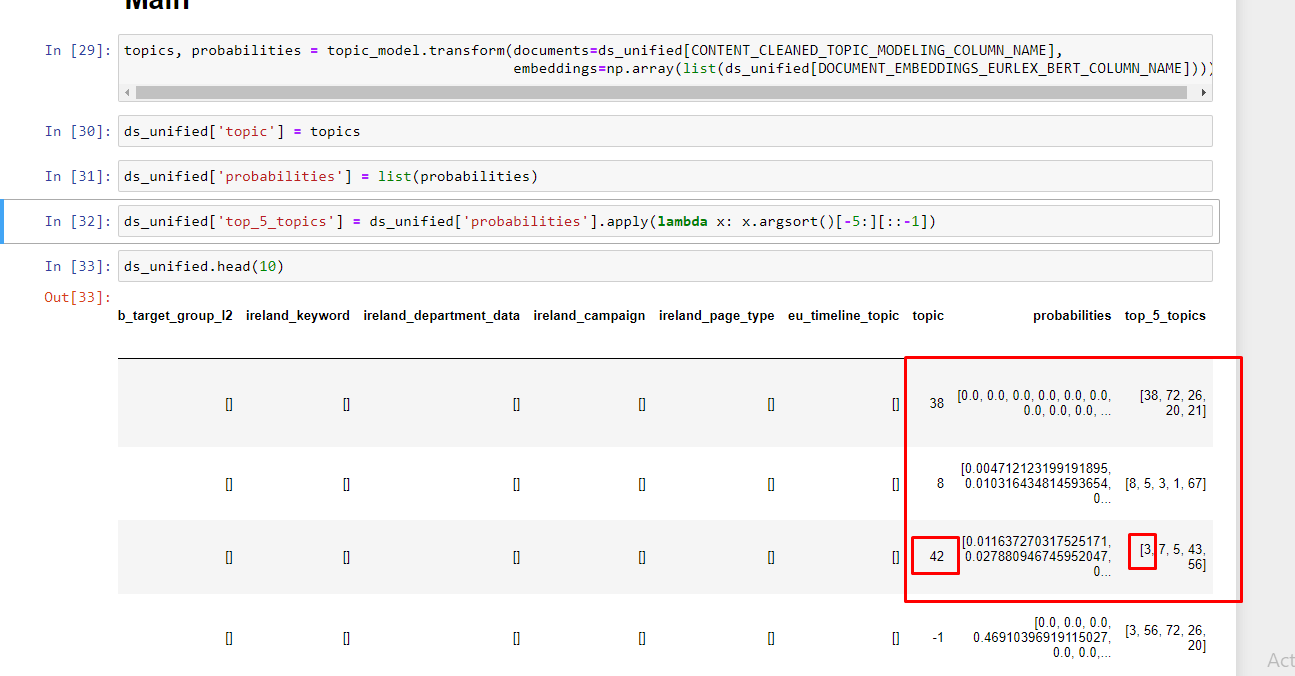This screenshot has width=1295, height=676.
Task: Click the top_5_topics lambda code cell
Action: (x=600, y=220)
